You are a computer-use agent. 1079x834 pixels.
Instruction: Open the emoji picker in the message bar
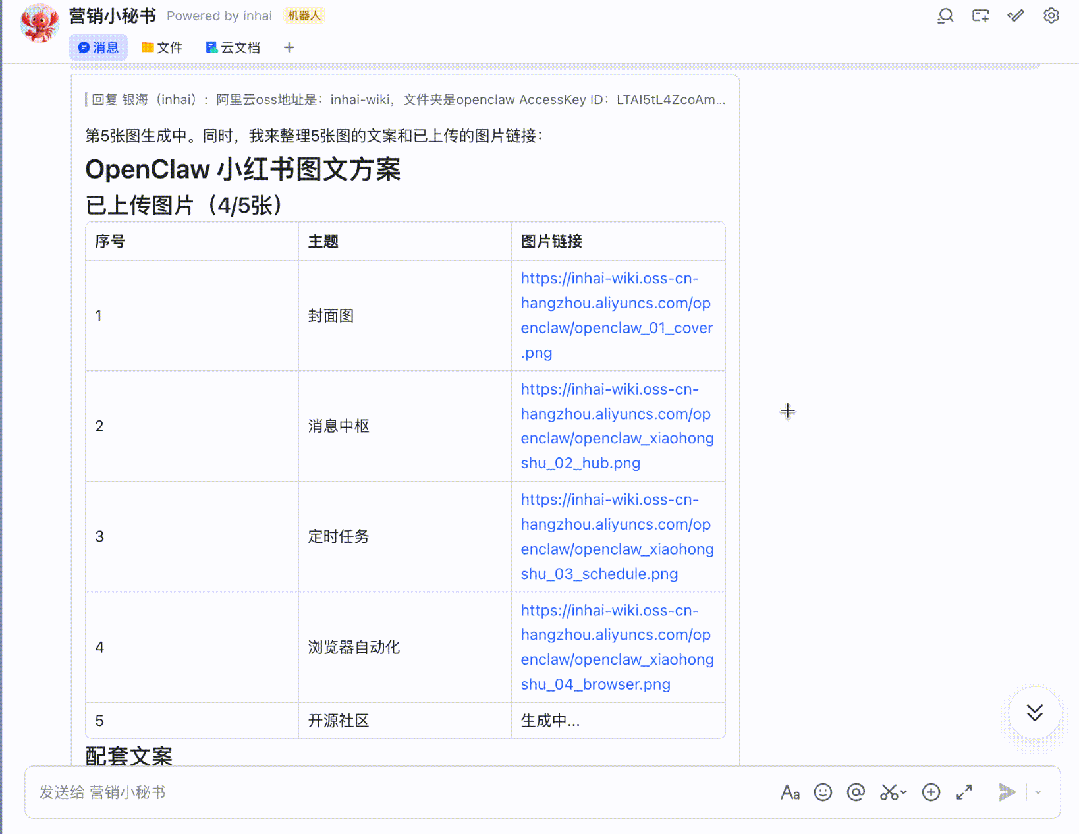[x=823, y=792]
